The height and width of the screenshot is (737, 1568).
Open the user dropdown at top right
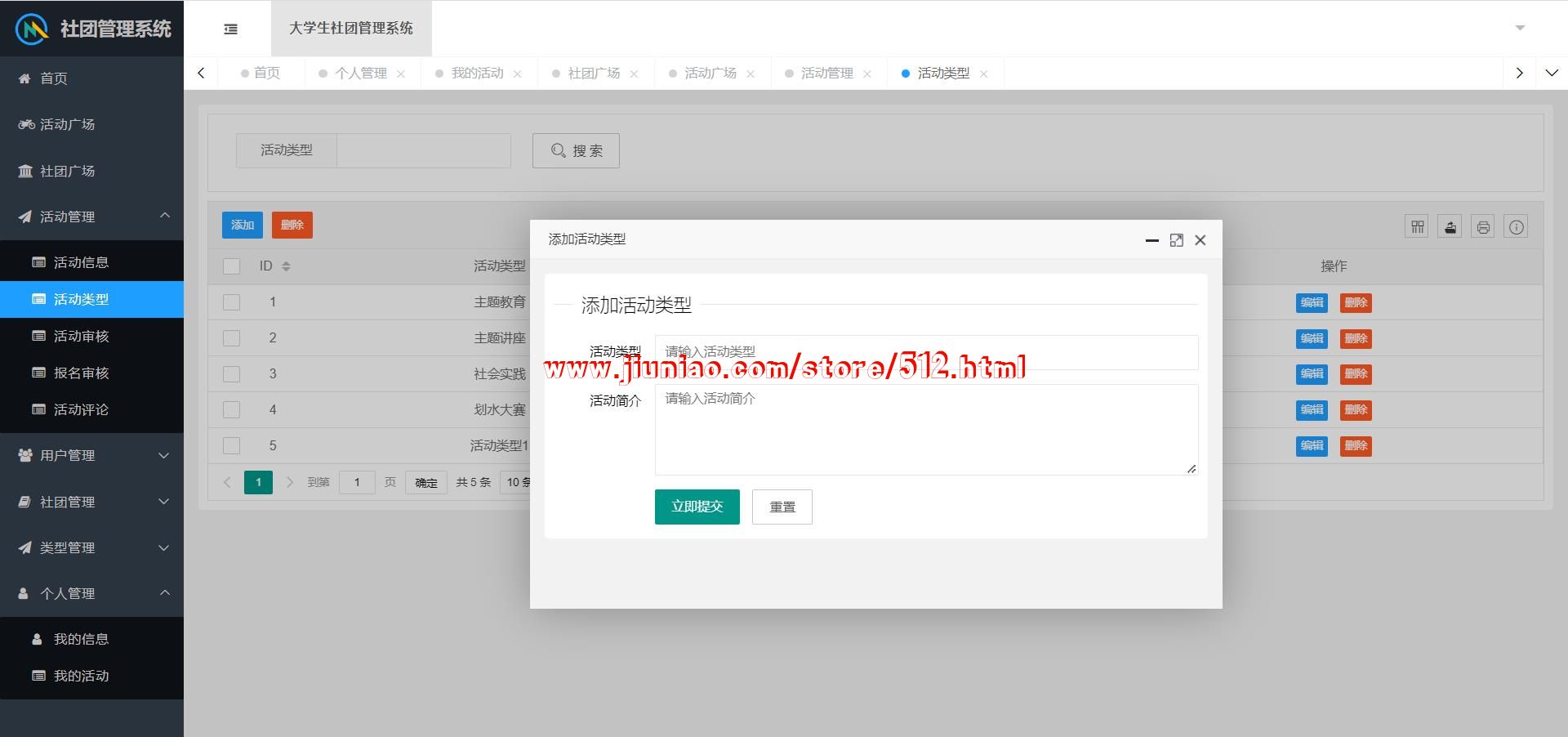pyautogui.click(x=1520, y=28)
